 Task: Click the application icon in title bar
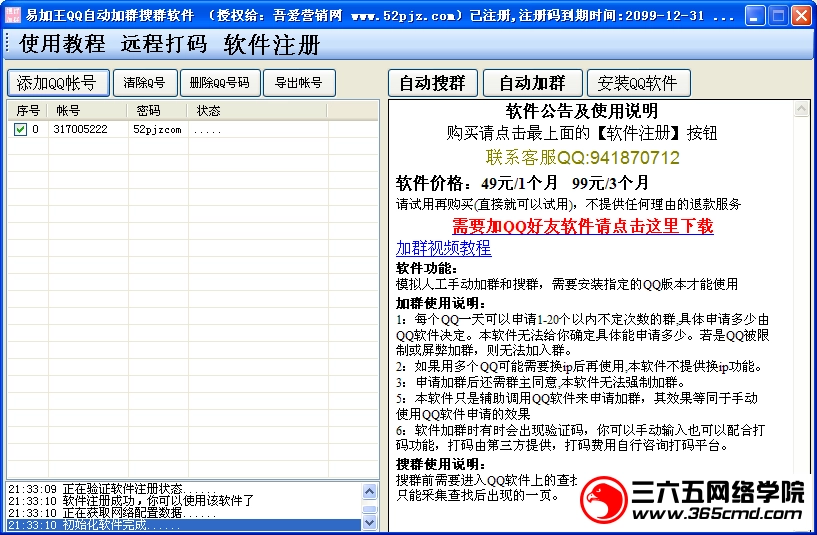pos(12,15)
